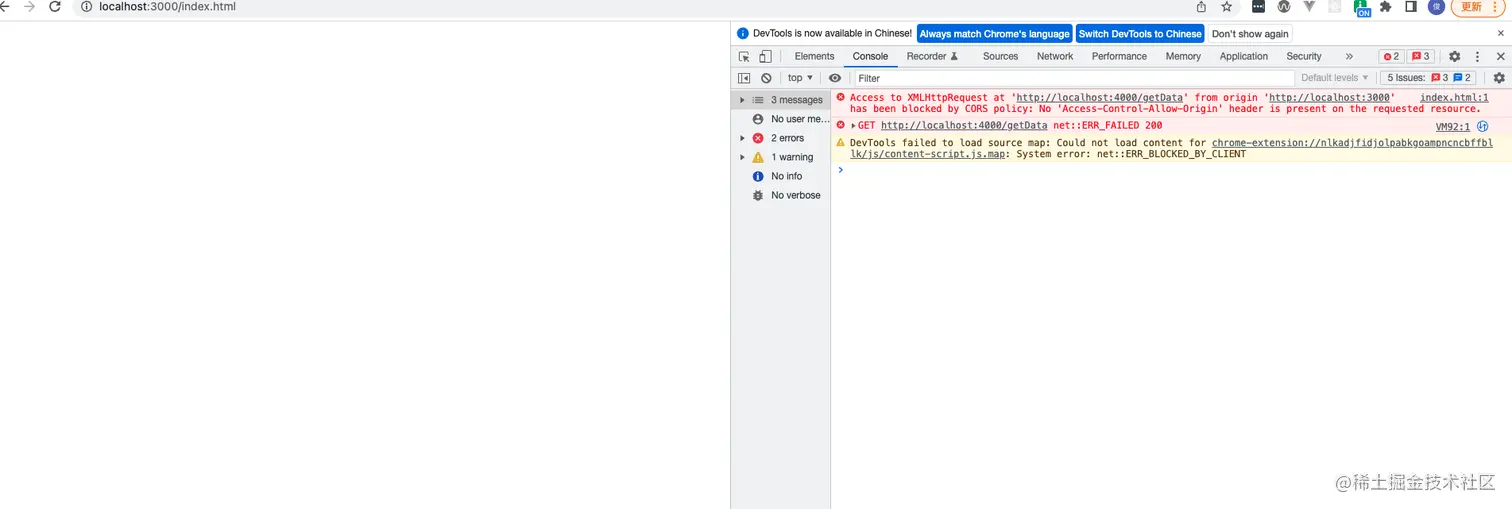
Task: Click Always match Chrome's language
Action: click(x=994, y=34)
